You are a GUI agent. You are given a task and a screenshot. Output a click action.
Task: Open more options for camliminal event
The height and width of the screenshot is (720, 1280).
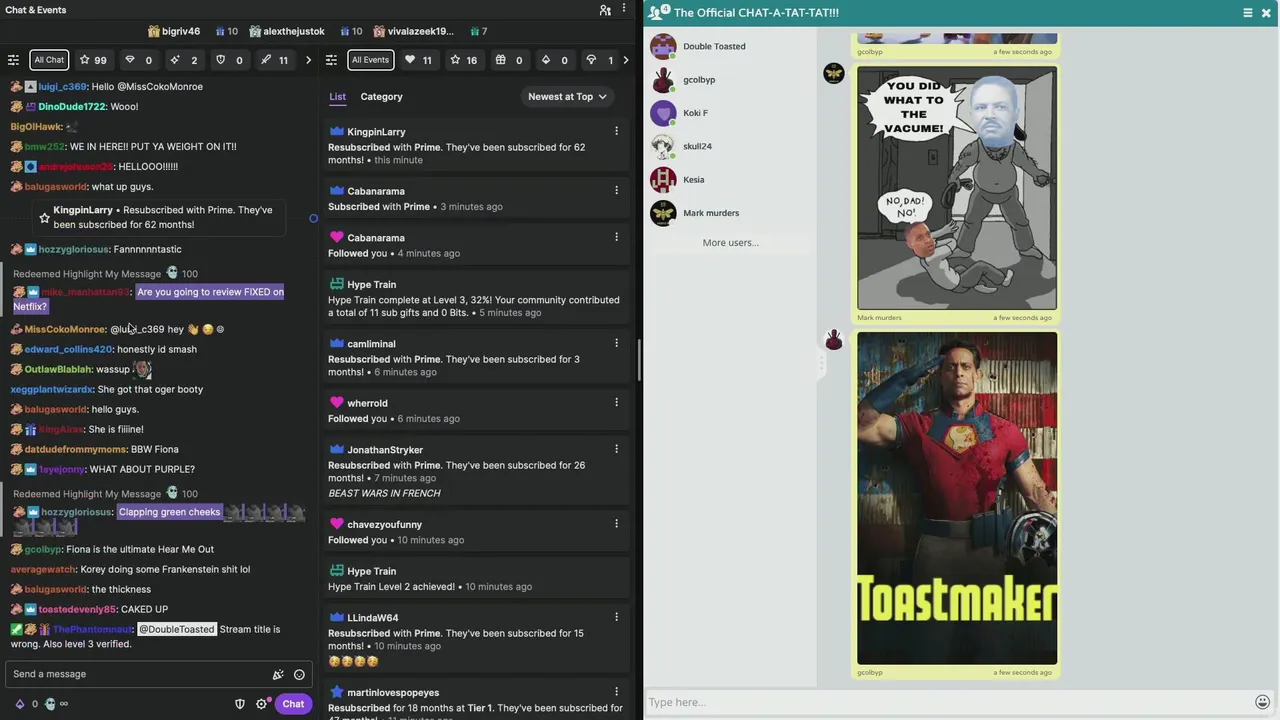(616, 343)
